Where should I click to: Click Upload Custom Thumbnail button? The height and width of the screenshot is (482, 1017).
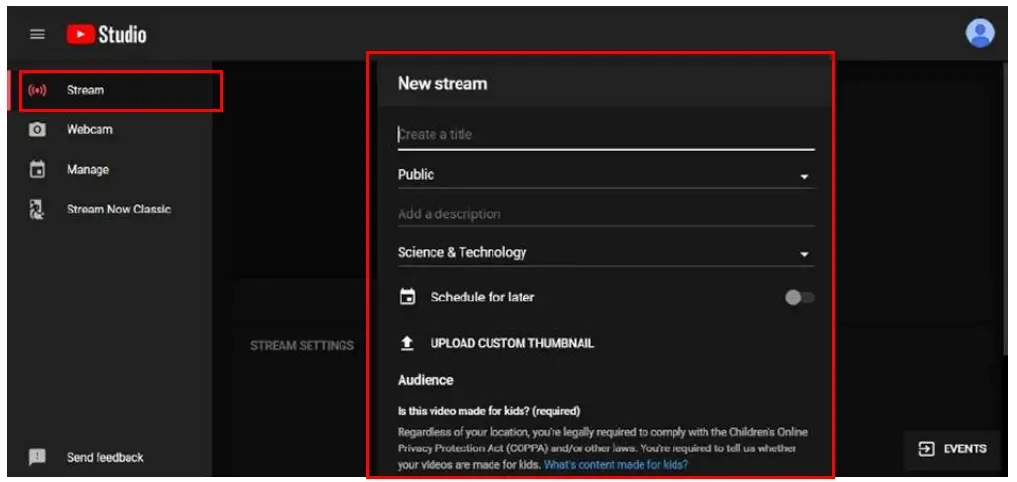coord(511,343)
